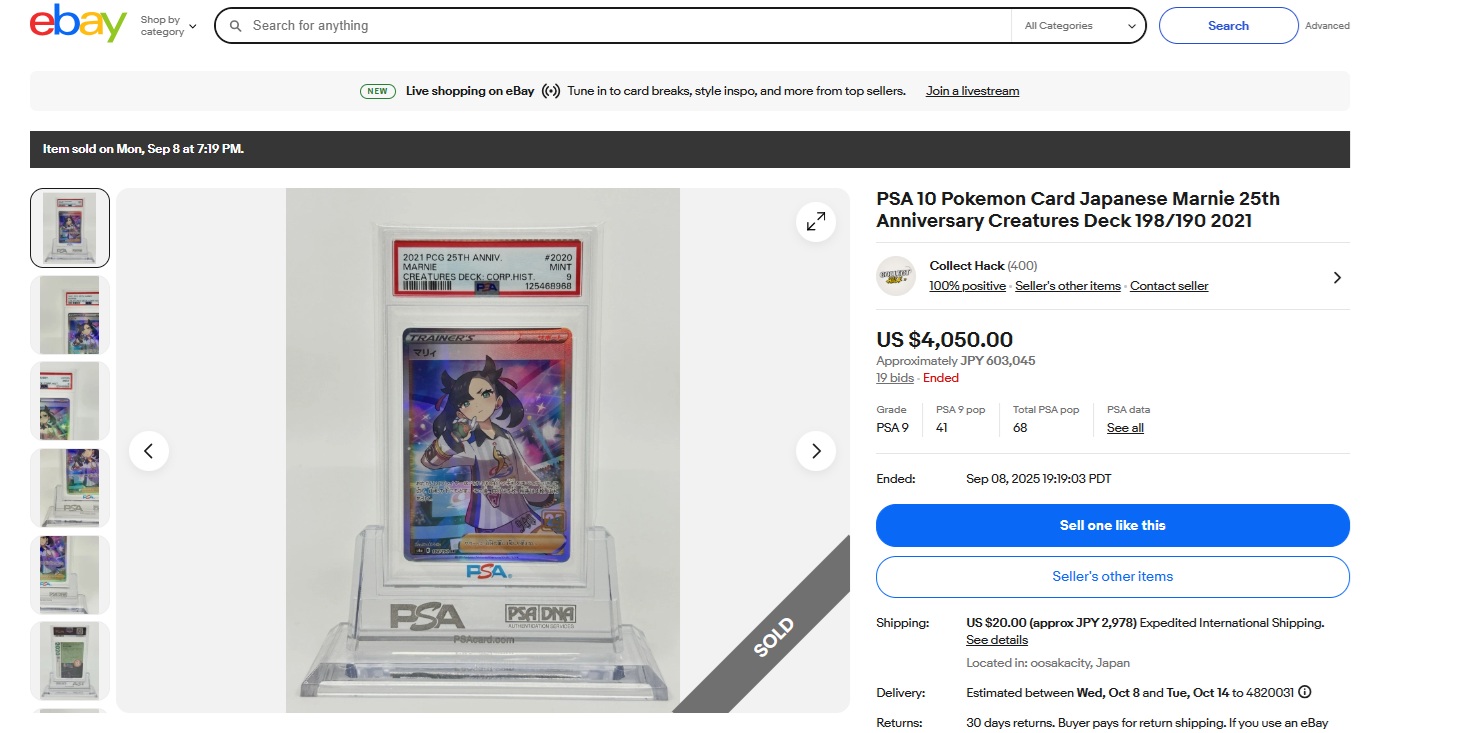Click the search magnifier icon
This screenshot has height=733, width=1459.
click(x=236, y=26)
